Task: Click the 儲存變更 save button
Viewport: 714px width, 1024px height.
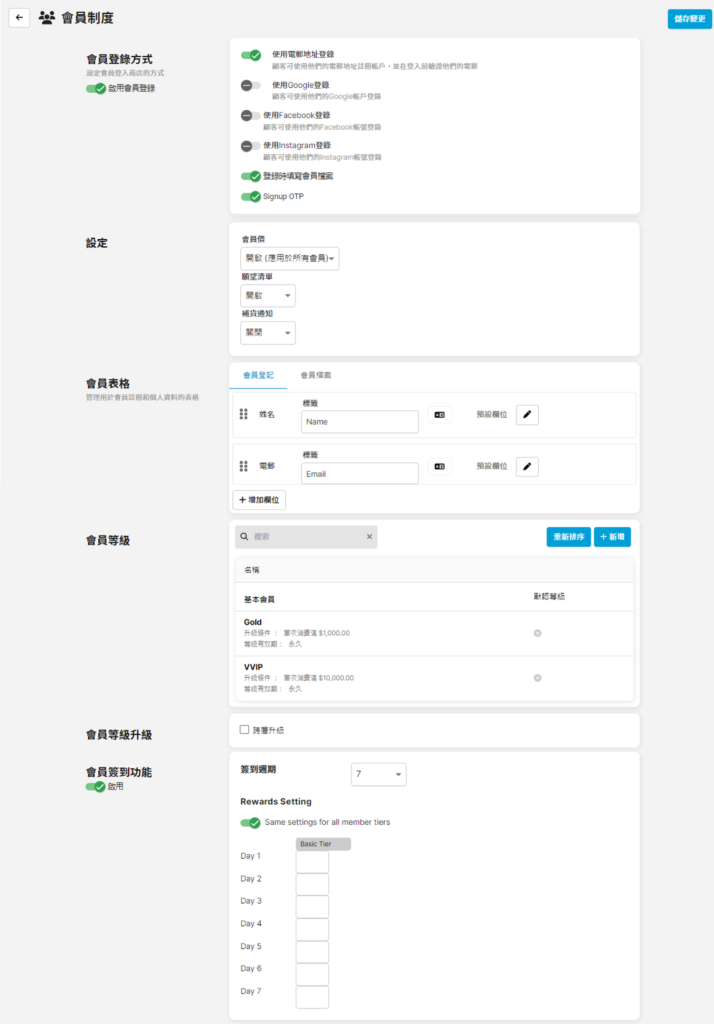Action: pyautogui.click(x=689, y=19)
